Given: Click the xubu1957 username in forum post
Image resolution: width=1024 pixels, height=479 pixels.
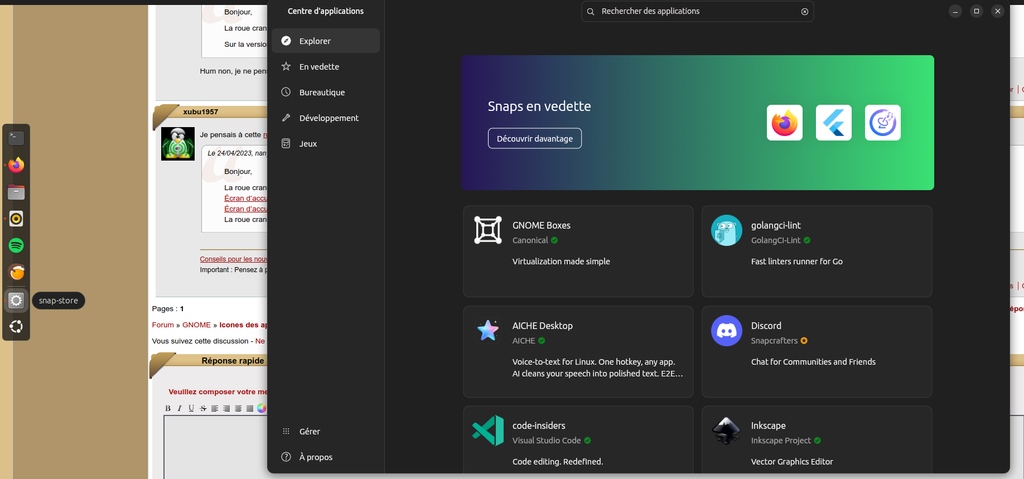Looking at the screenshot, I should click(x=200, y=112).
